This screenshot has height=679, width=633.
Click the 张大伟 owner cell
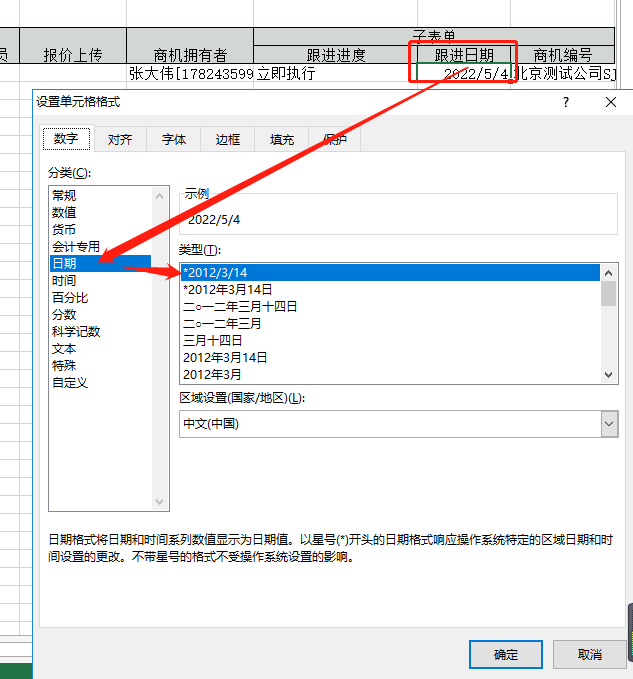190,73
